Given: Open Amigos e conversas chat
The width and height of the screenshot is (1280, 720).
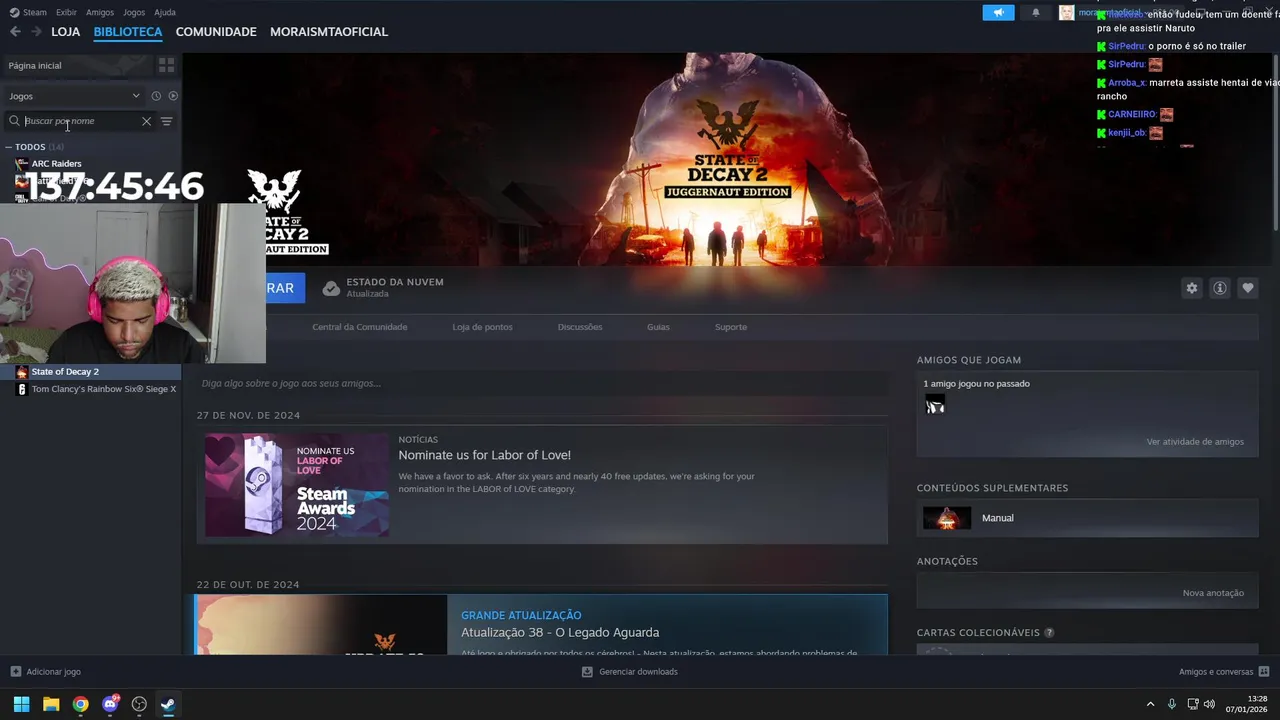Looking at the screenshot, I should tap(1224, 672).
